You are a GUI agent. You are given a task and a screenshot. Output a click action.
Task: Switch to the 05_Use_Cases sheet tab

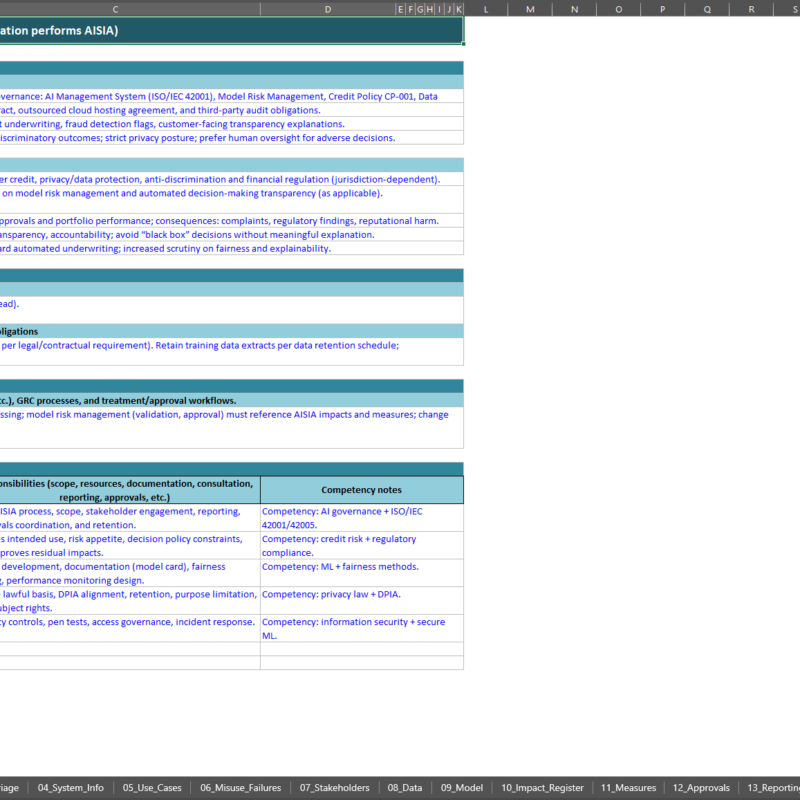pyautogui.click(x=152, y=788)
